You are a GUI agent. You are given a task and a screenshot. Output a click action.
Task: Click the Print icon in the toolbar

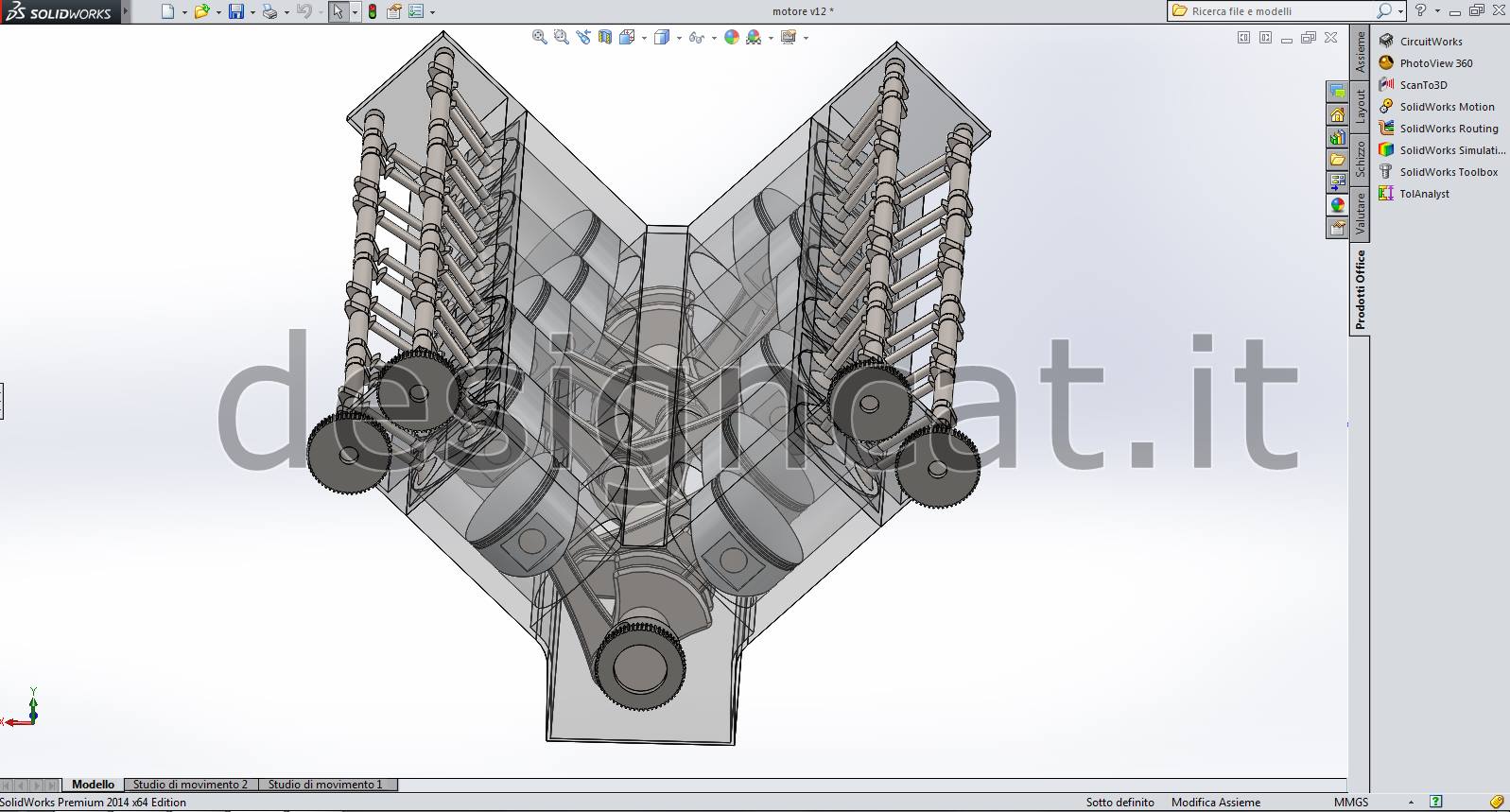pos(269,11)
